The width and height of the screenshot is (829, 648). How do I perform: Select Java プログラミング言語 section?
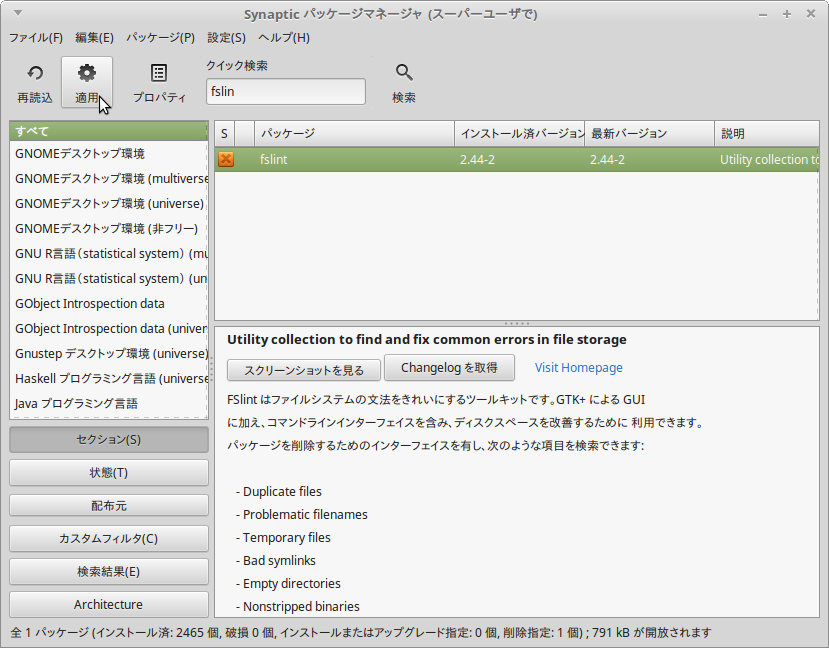point(108,403)
